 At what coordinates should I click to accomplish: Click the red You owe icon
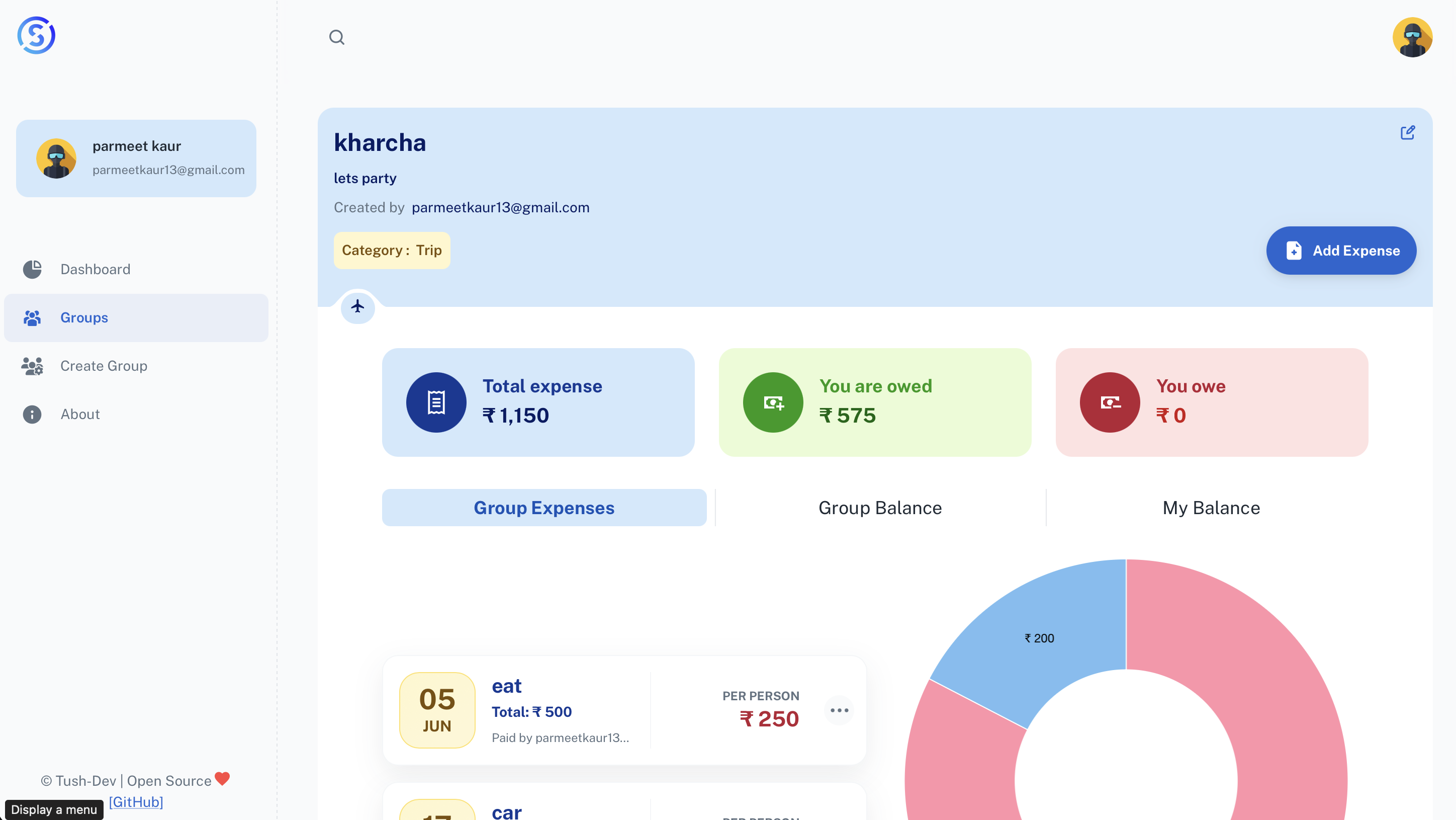point(1110,402)
